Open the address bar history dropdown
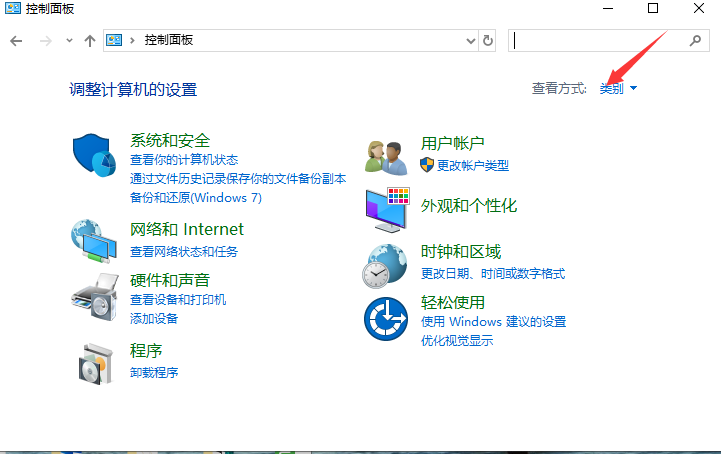The height and width of the screenshot is (454, 721). point(472,40)
